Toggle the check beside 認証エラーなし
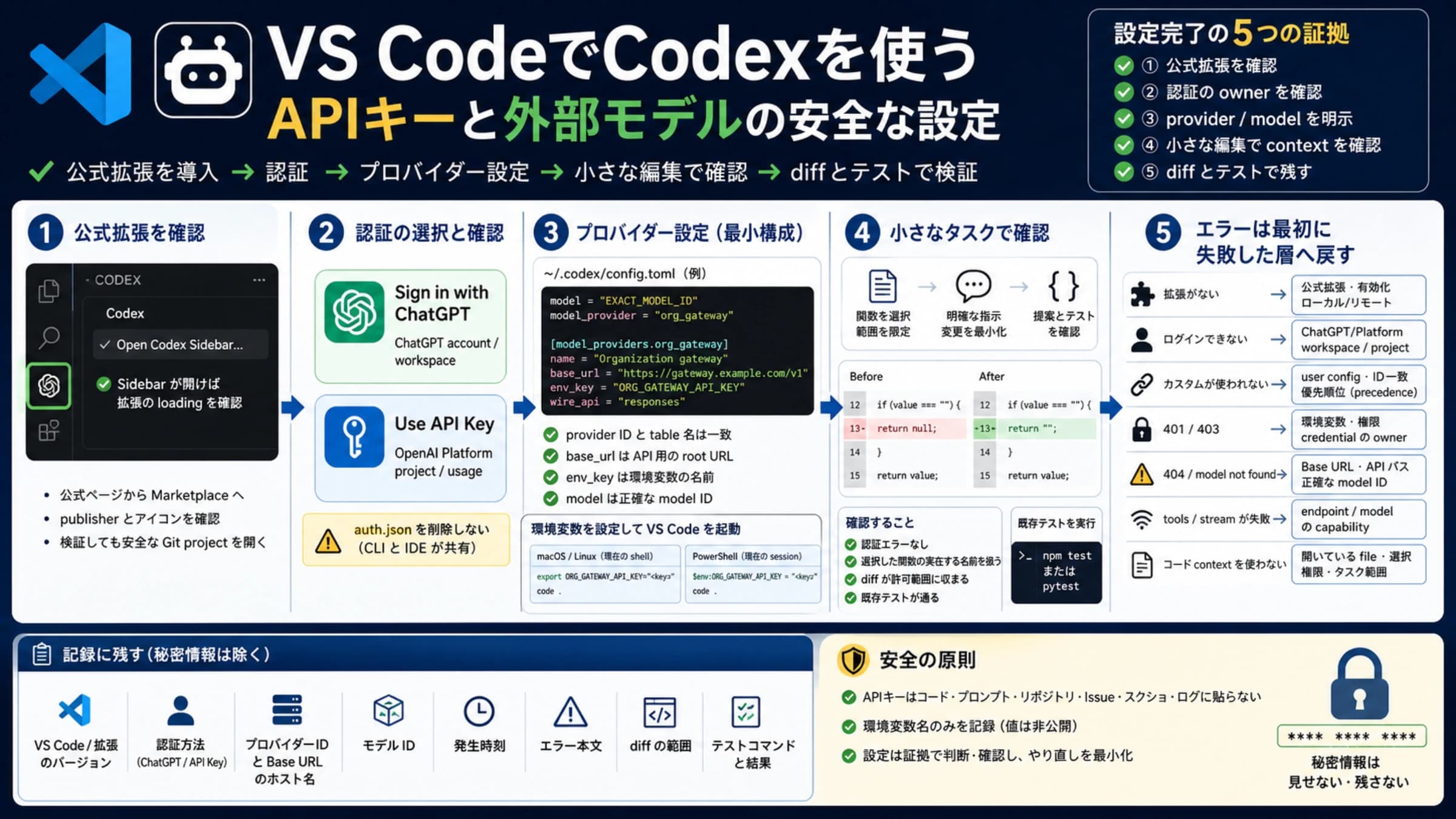Viewport: 1456px width, 819px height. [x=851, y=545]
